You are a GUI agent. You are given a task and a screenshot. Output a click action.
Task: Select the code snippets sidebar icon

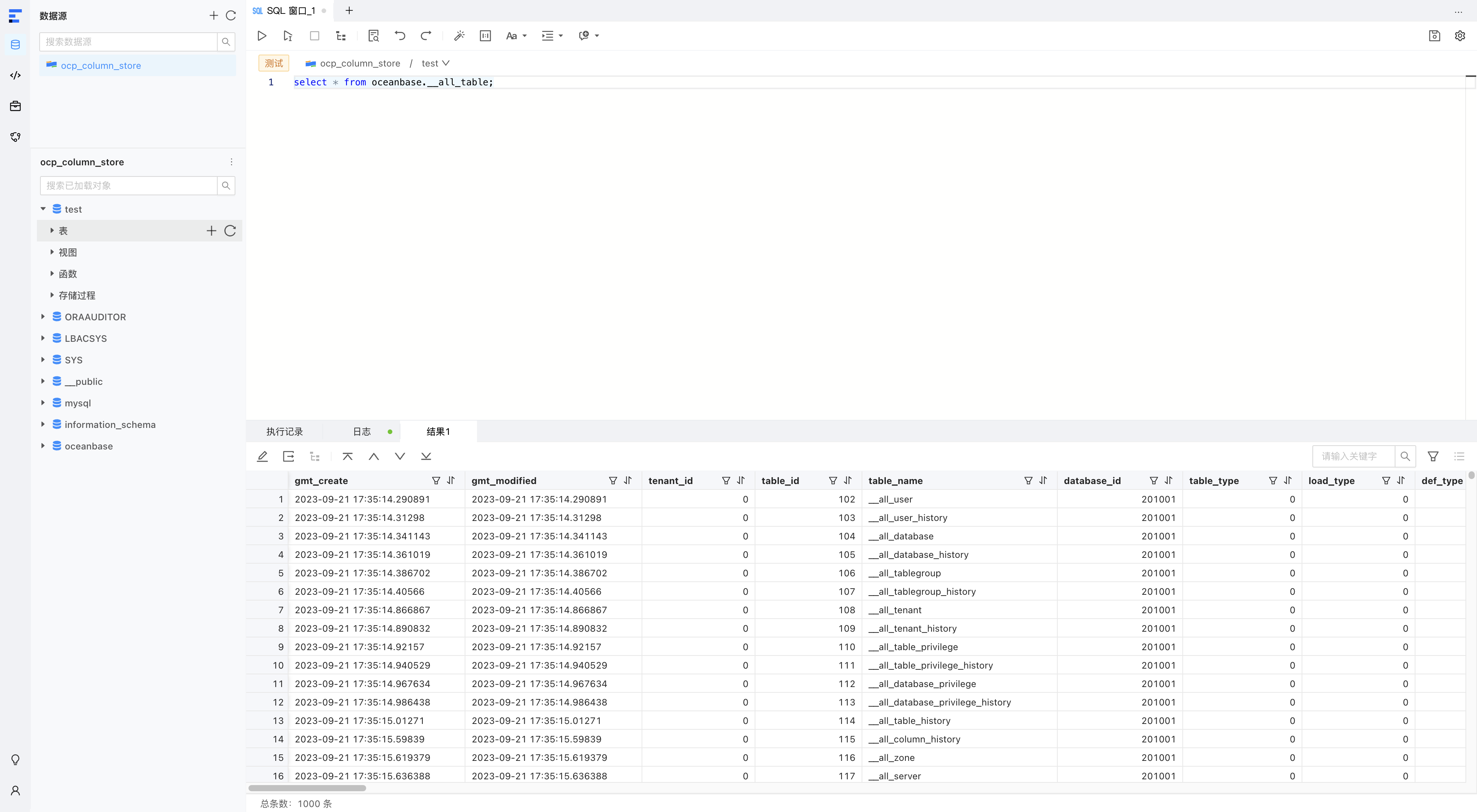15,75
